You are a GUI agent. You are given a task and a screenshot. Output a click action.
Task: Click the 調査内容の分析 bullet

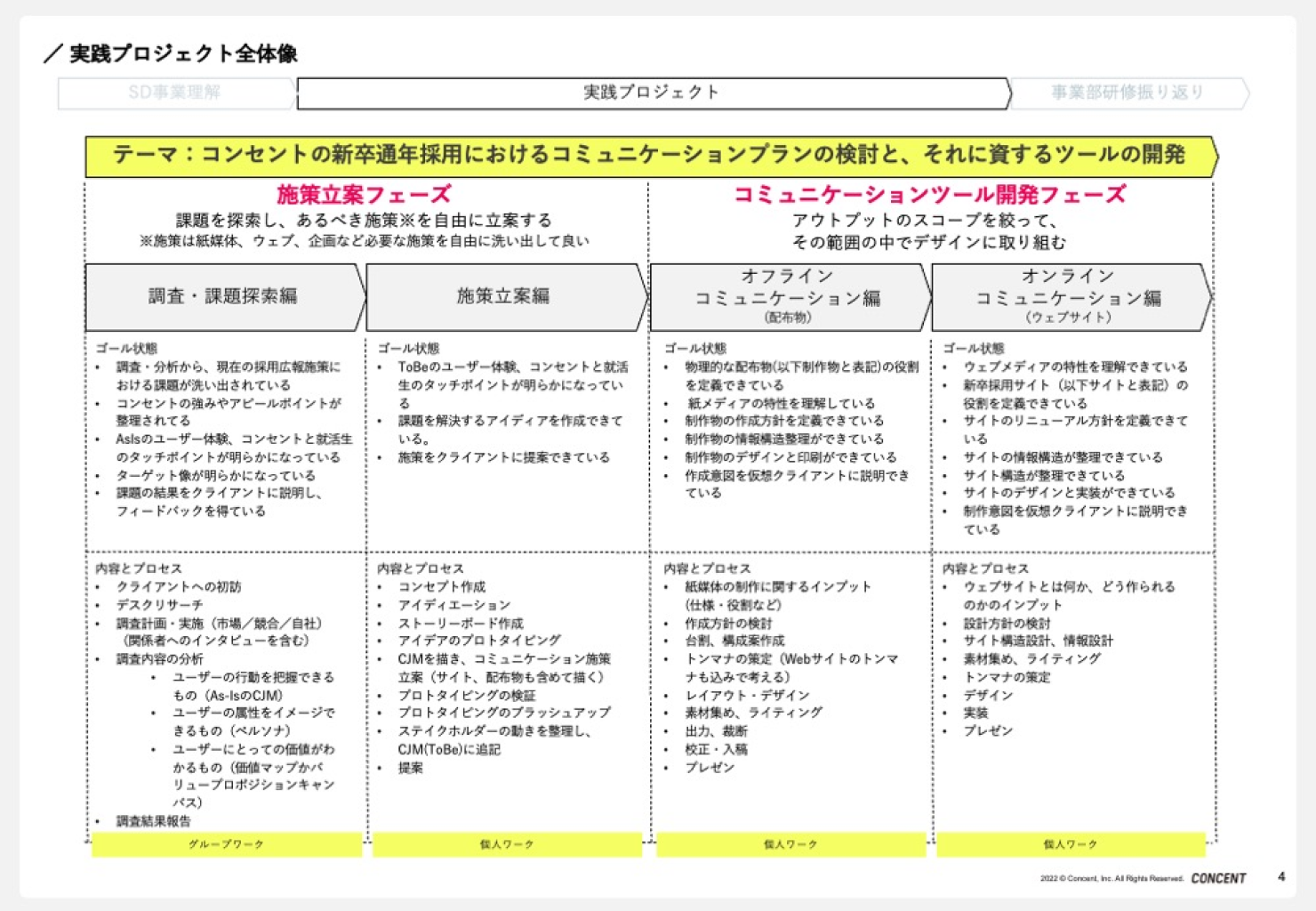[x=159, y=659]
